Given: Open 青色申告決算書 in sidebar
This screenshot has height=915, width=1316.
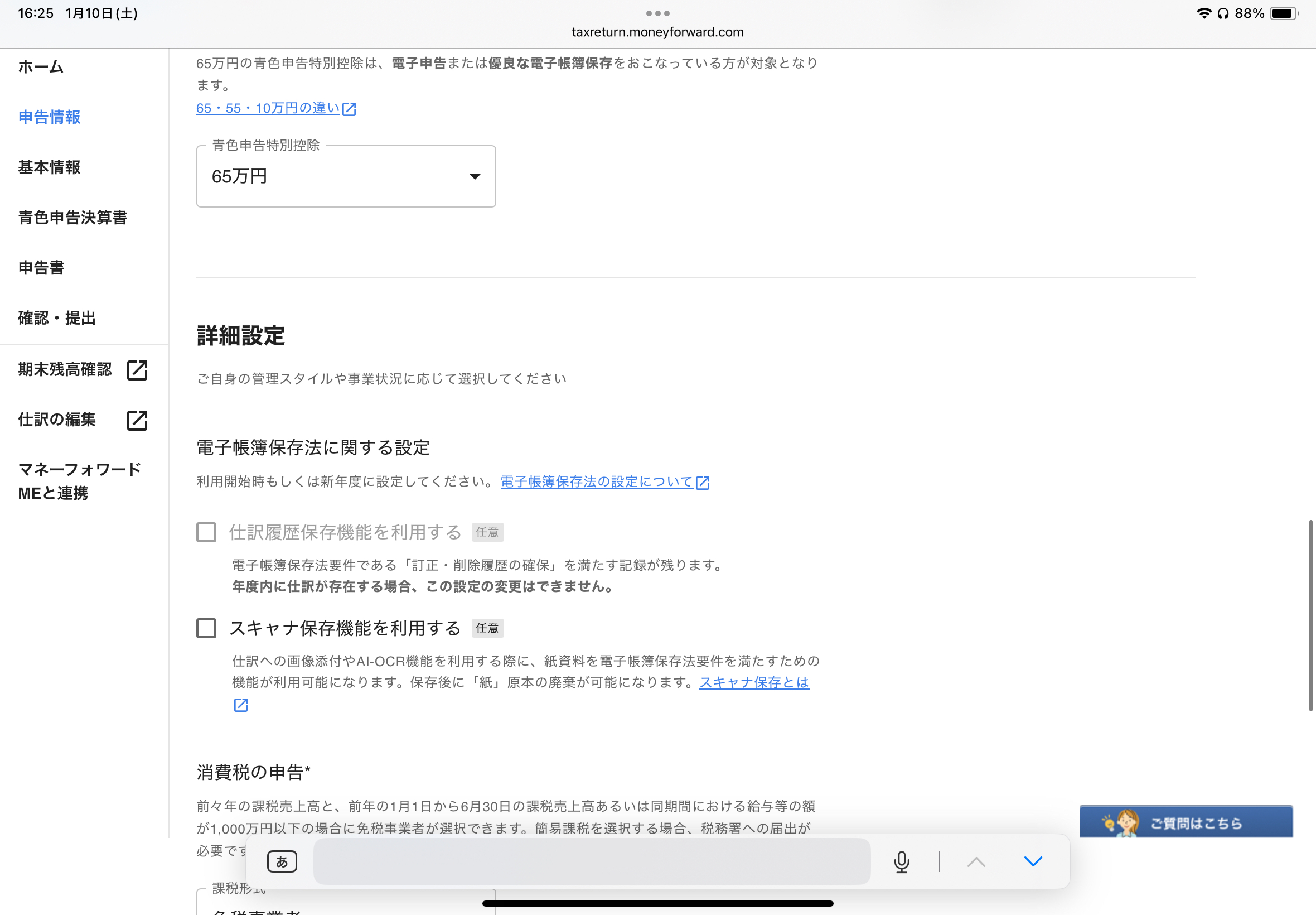Looking at the screenshot, I should point(72,218).
